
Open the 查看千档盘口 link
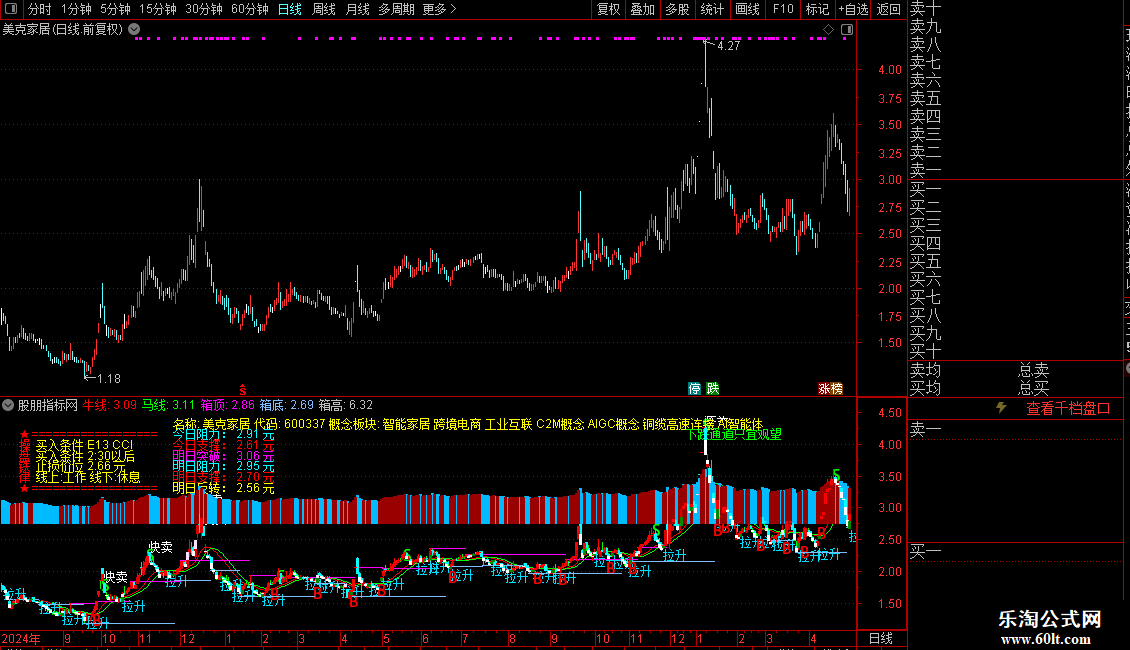[1068, 409]
